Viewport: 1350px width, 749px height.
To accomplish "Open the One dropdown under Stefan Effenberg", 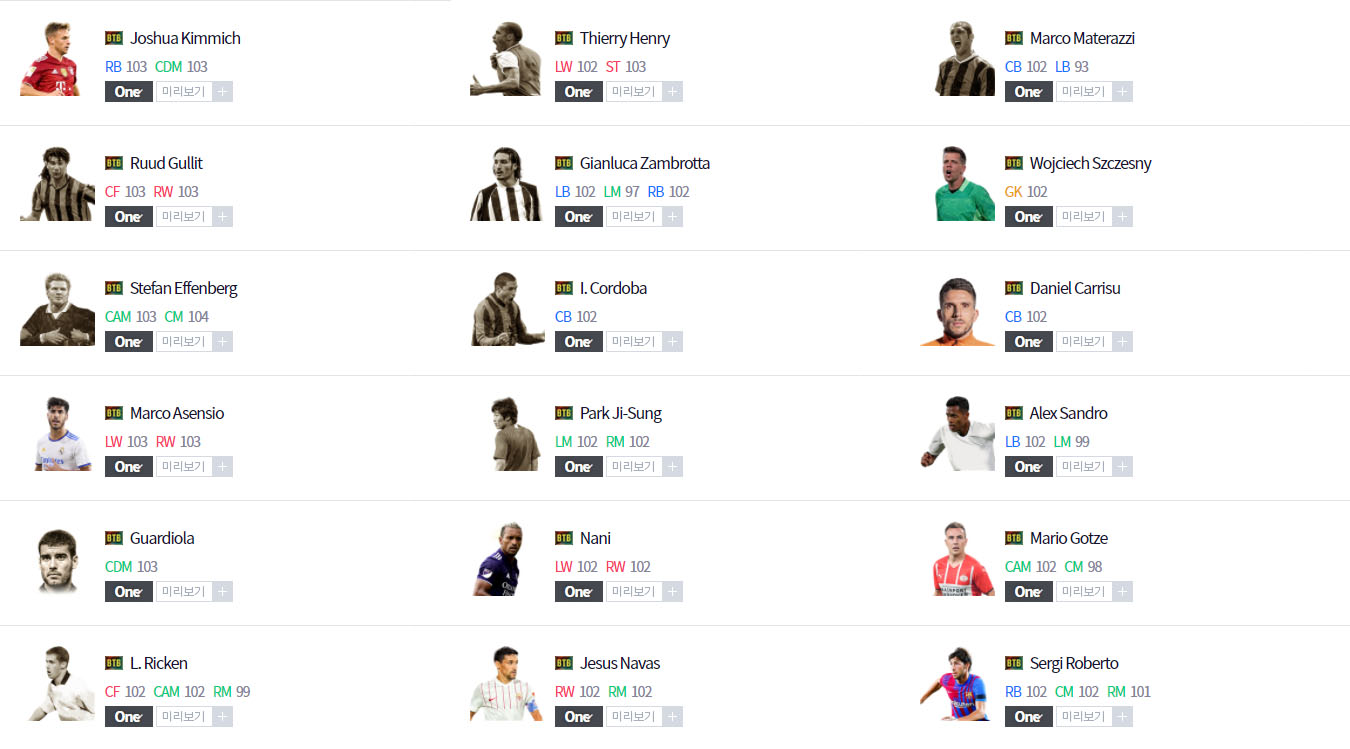I will click(x=129, y=342).
